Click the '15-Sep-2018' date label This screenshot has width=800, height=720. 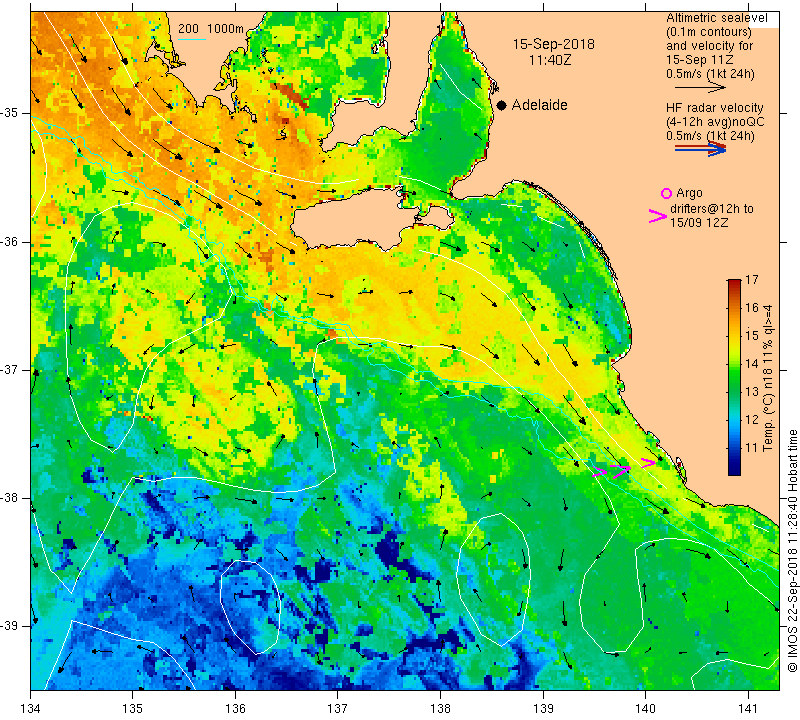[554, 44]
